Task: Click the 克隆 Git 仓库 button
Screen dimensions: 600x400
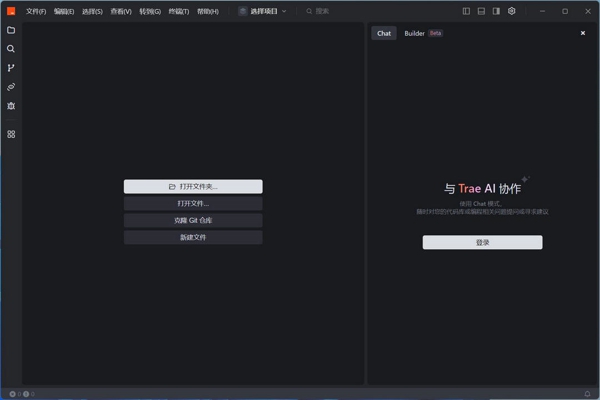Action: [x=193, y=220]
